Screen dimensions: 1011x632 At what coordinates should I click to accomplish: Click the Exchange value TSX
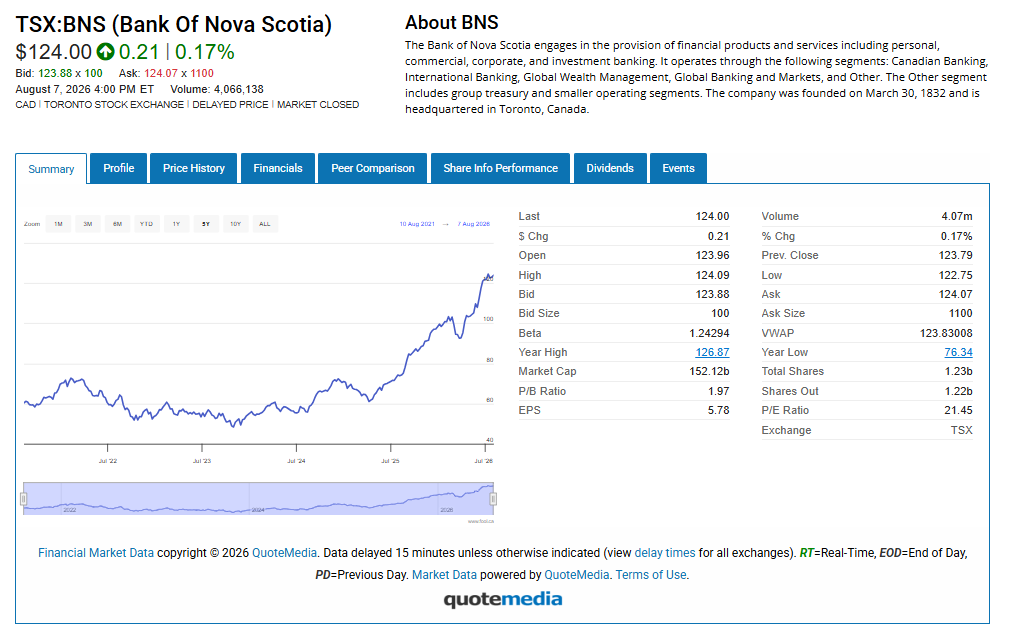(x=961, y=430)
